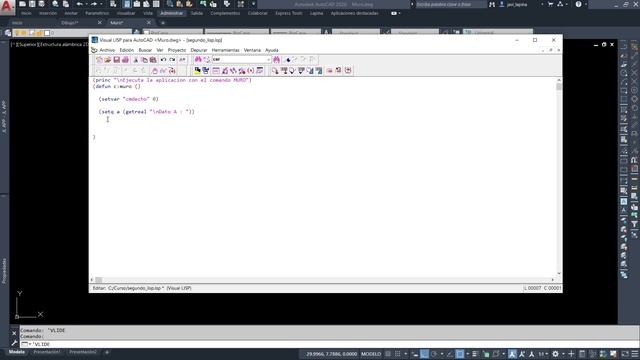Image resolution: width=640 pixels, height=360 pixels.
Task: Toggle polar tracking in status bar
Action: coord(434,354)
